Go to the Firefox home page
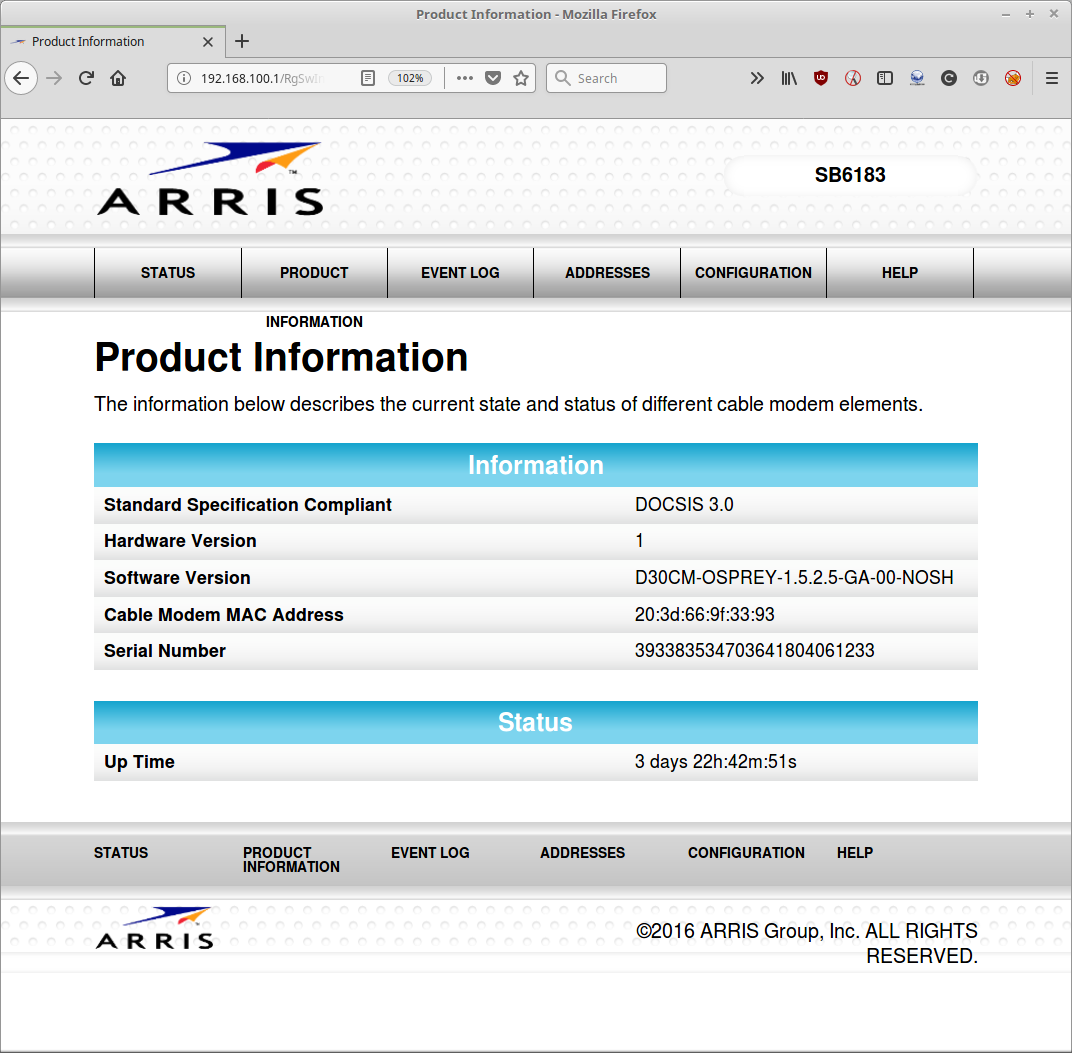The height and width of the screenshot is (1053, 1072). point(118,78)
